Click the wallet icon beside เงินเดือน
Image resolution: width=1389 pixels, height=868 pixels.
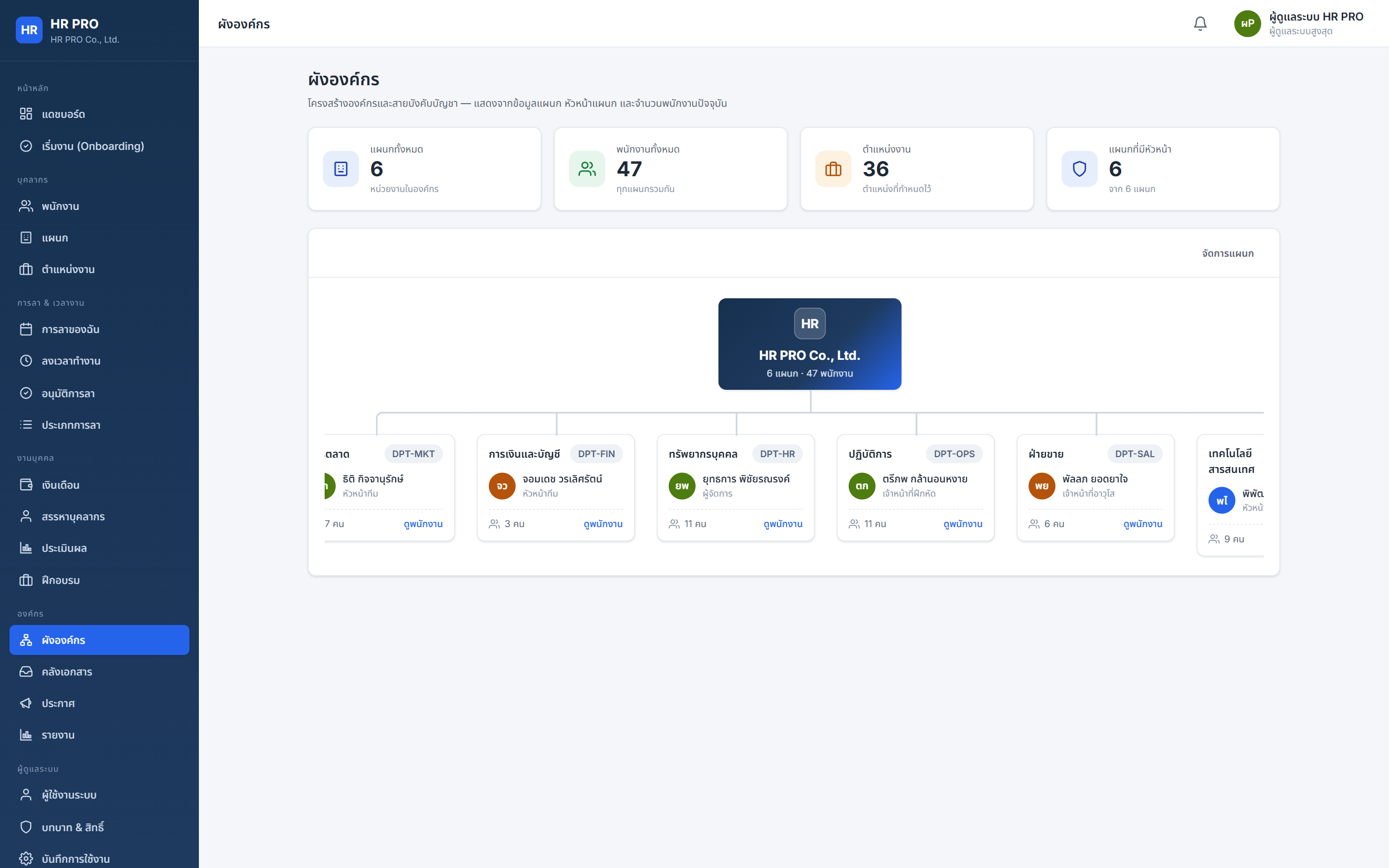pos(26,485)
